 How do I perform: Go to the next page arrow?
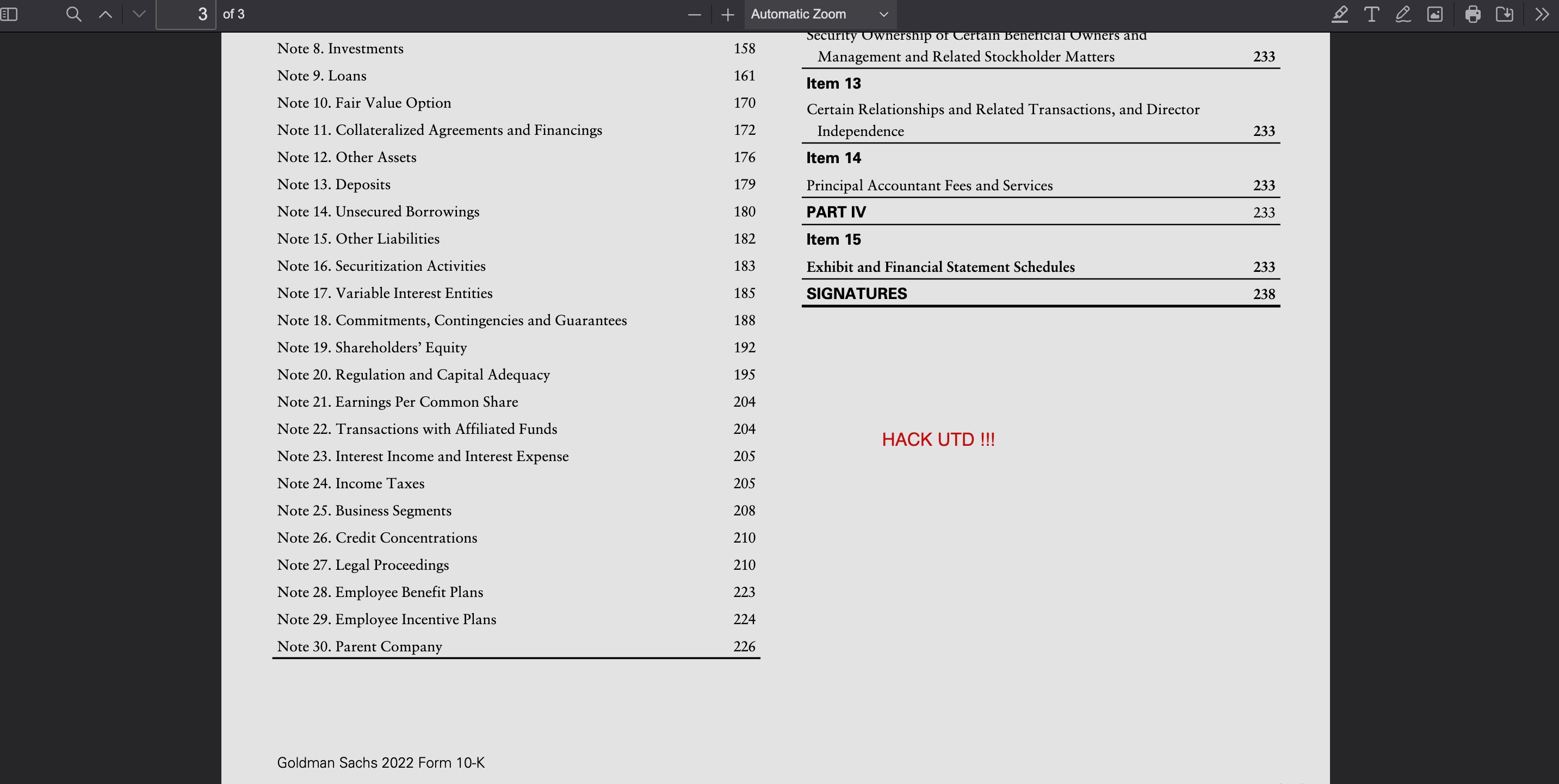[x=139, y=14]
